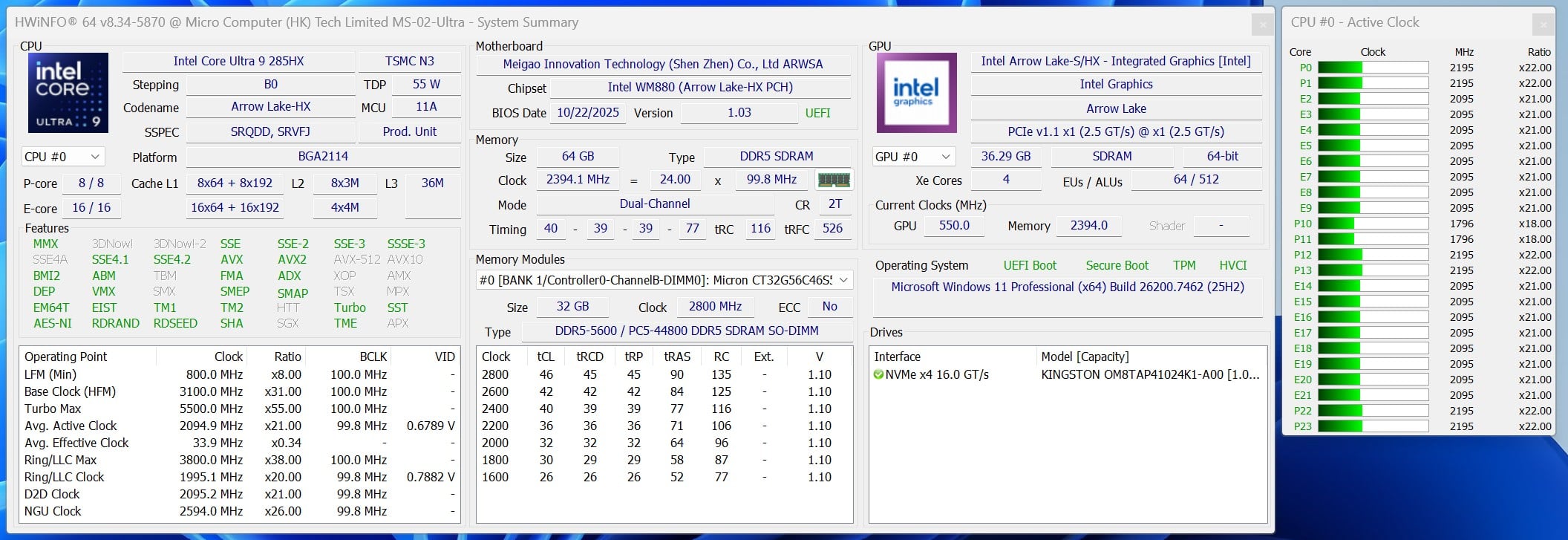1568x540 pixels.
Task: Click the P0 core clock bar
Action: 1373,68
